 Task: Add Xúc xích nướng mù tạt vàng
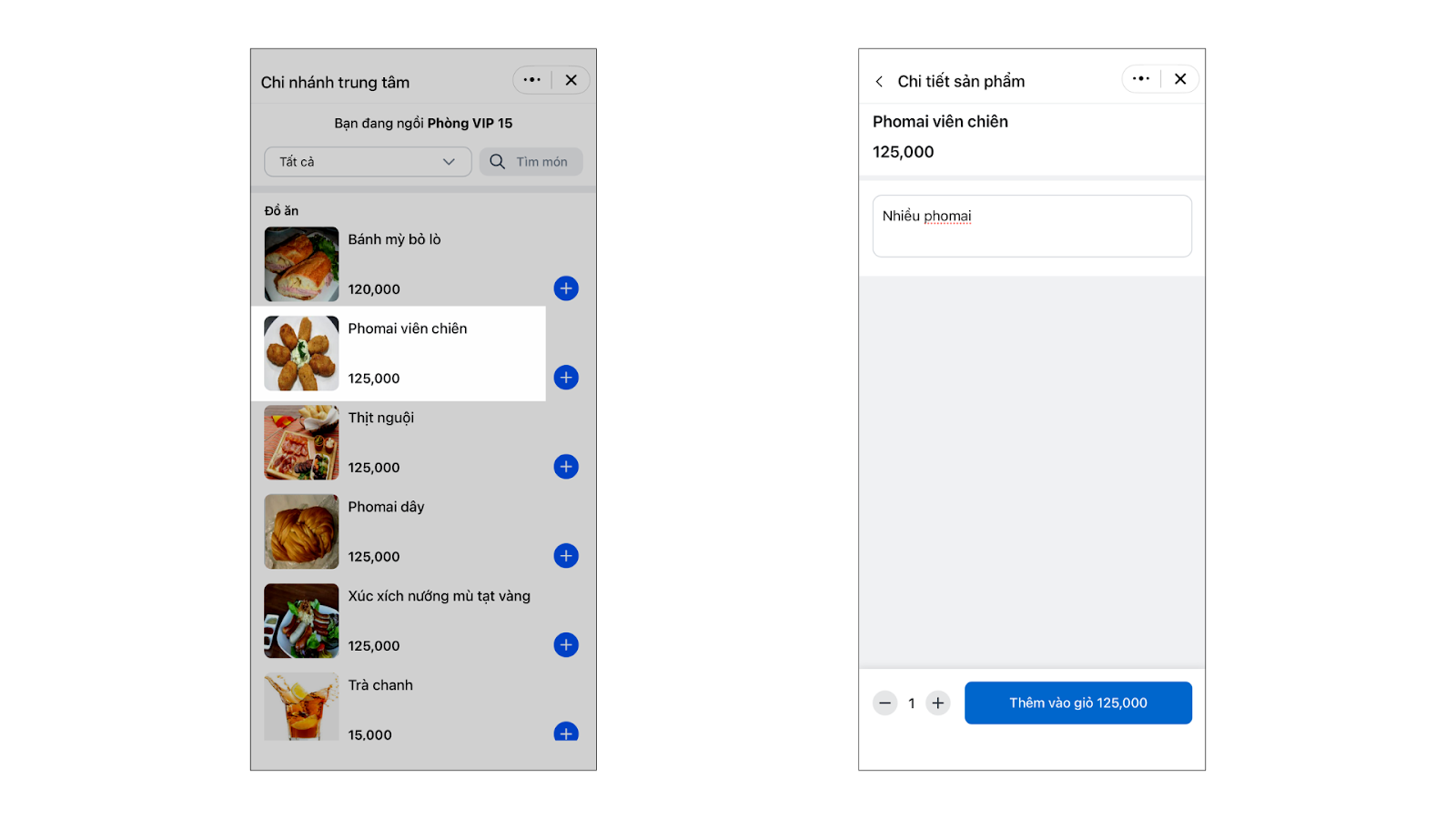566,645
